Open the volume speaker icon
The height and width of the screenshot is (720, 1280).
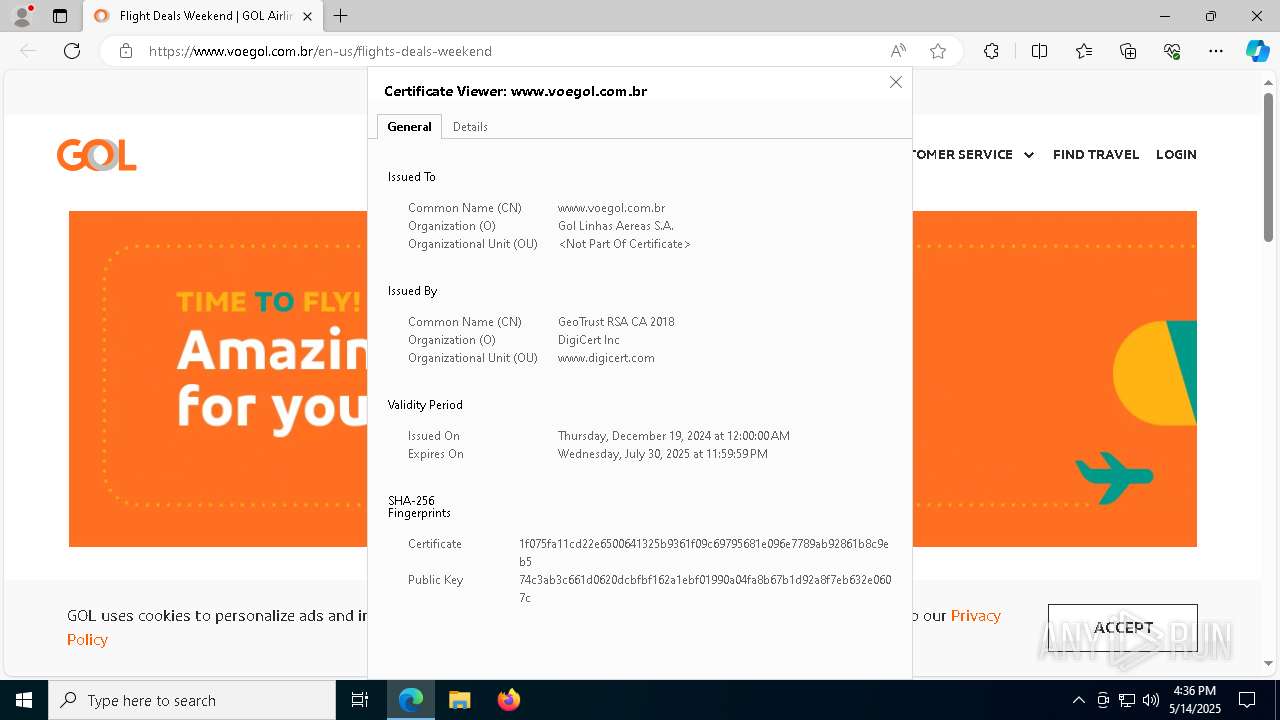click(1151, 700)
